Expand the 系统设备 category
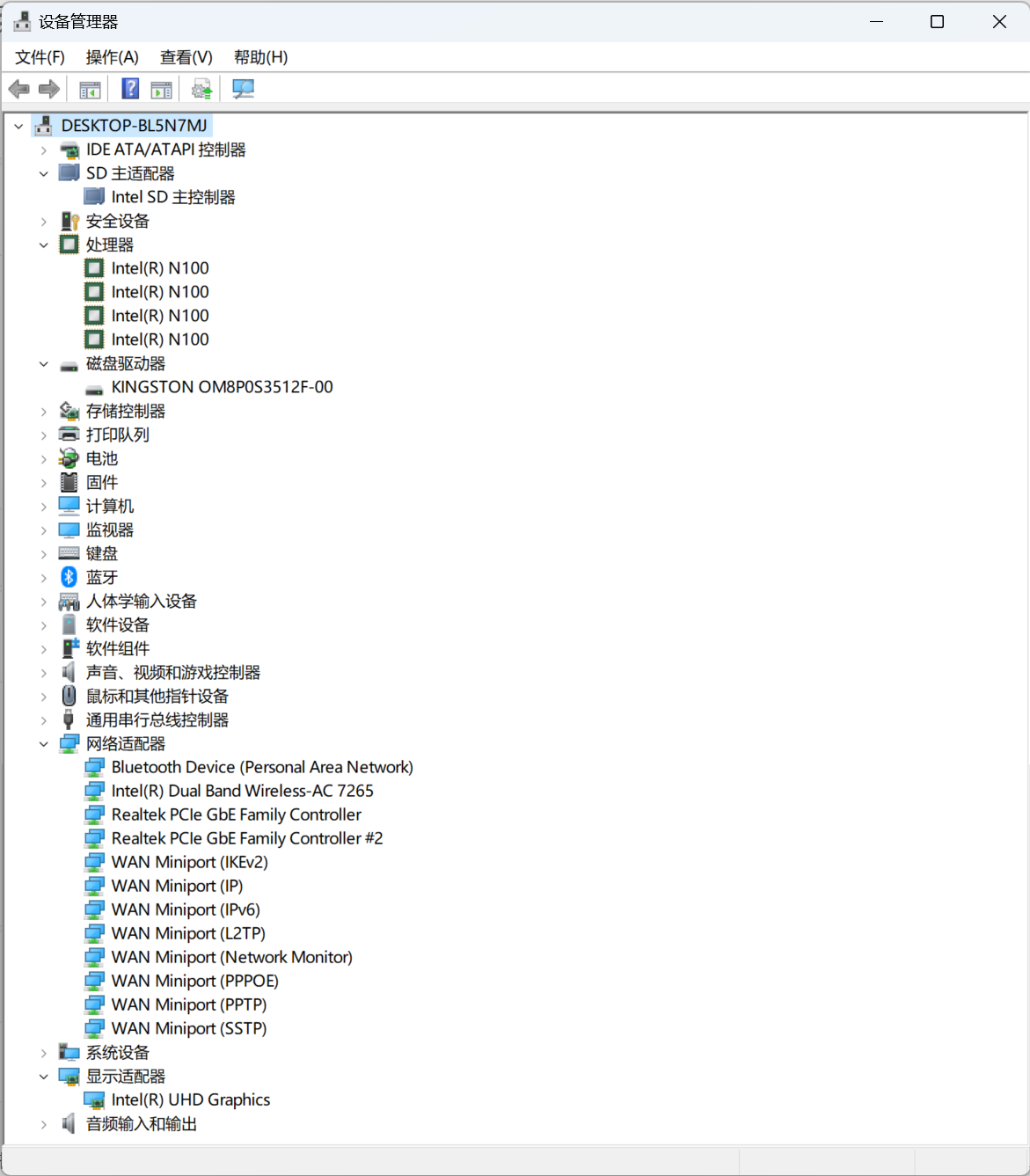 [44, 1053]
